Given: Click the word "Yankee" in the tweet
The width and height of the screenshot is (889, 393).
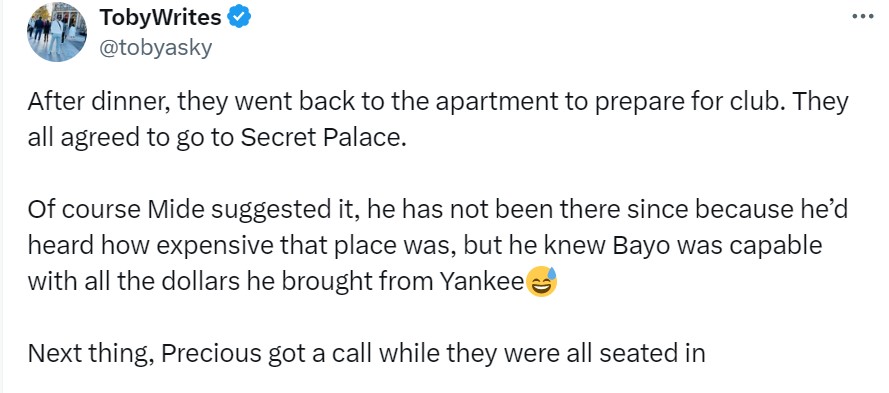Looking at the screenshot, I should coord(481,282).
